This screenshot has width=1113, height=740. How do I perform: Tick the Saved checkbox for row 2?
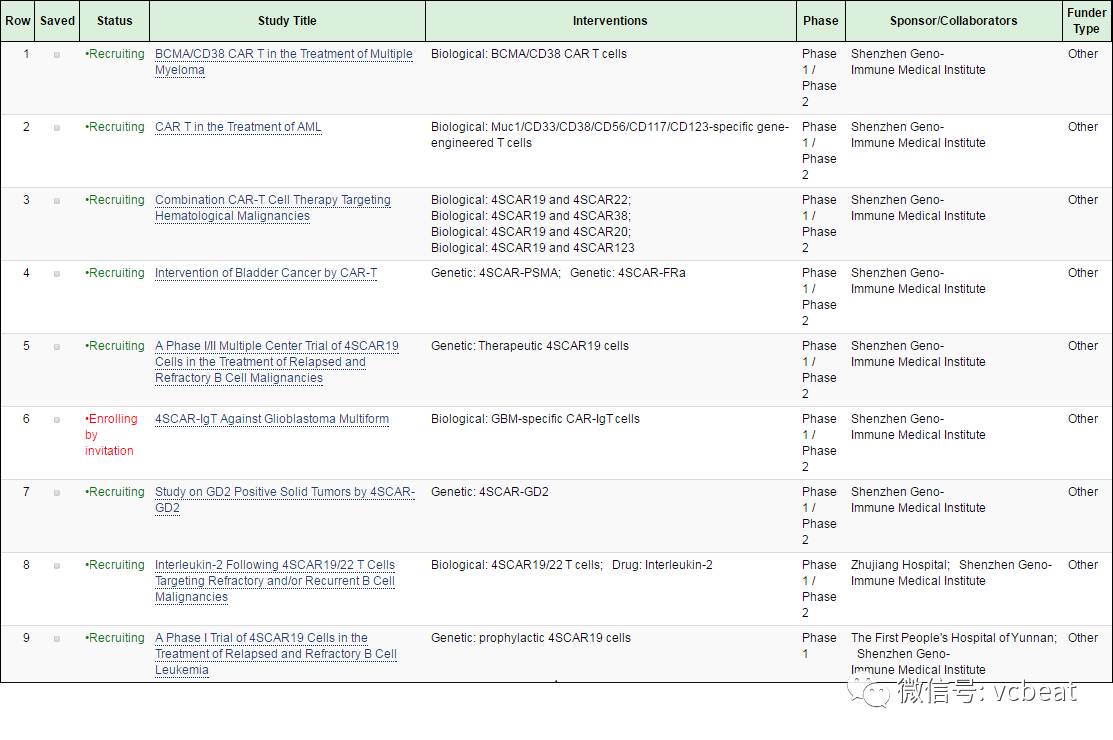click(x=57, y=128)
